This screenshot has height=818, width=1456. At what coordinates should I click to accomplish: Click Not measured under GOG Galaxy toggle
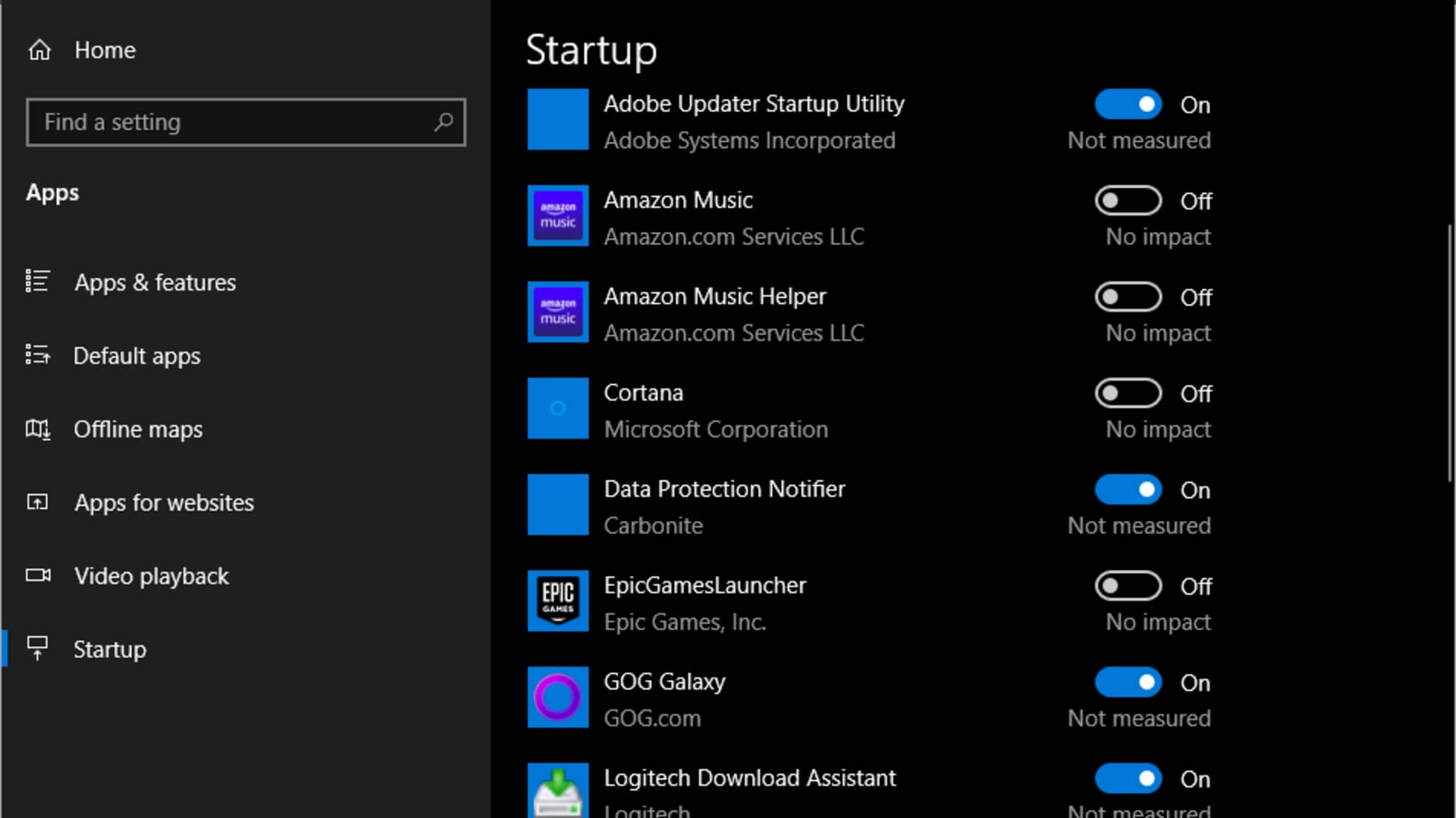click(x=1139, y=718)
